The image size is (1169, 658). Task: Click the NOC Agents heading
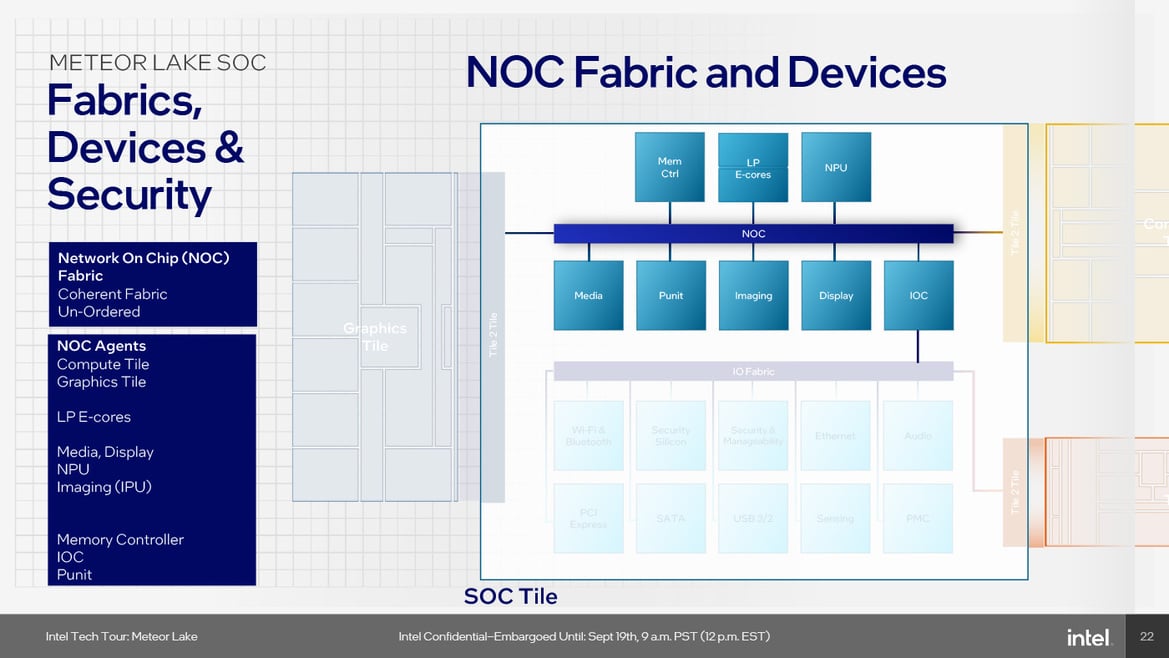pyautogui.click(x=101, y=346)
